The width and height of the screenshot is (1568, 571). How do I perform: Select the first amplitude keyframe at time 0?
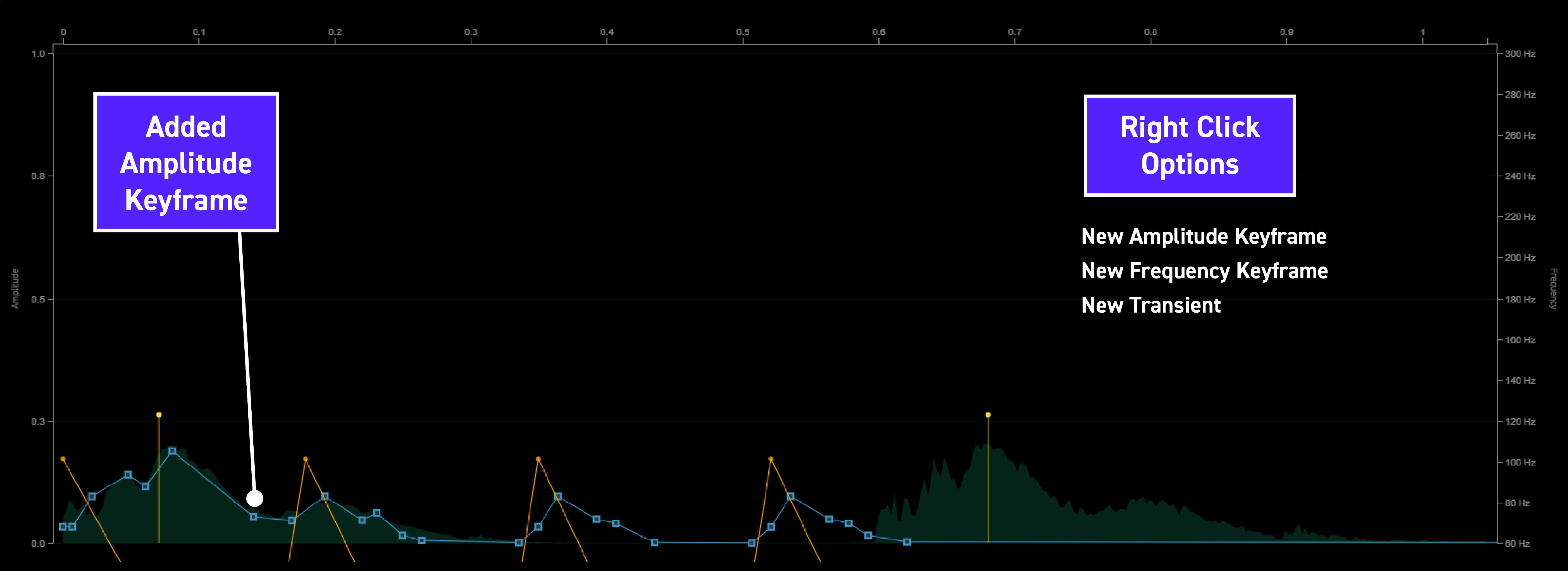(63, 527)
